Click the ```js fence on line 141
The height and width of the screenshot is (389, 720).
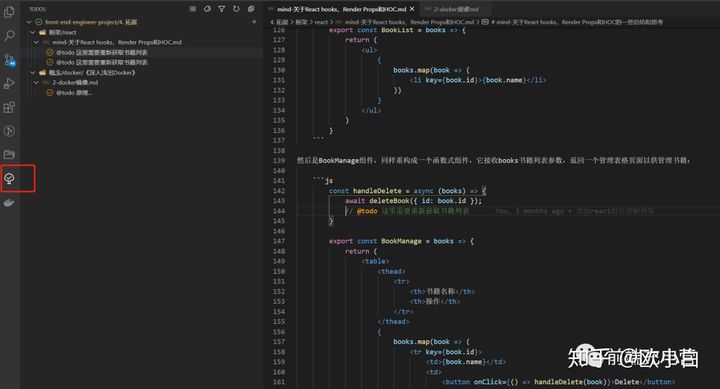pos(323,180)
